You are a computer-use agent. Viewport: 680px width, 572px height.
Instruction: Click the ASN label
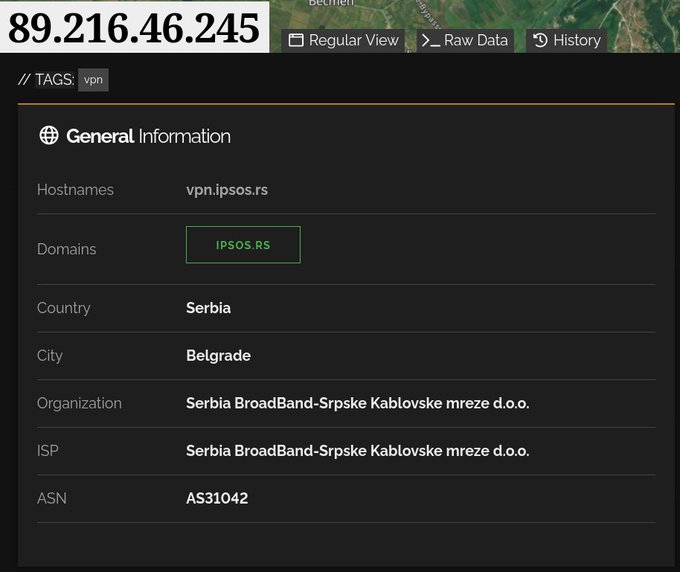(x=52, y=498)
